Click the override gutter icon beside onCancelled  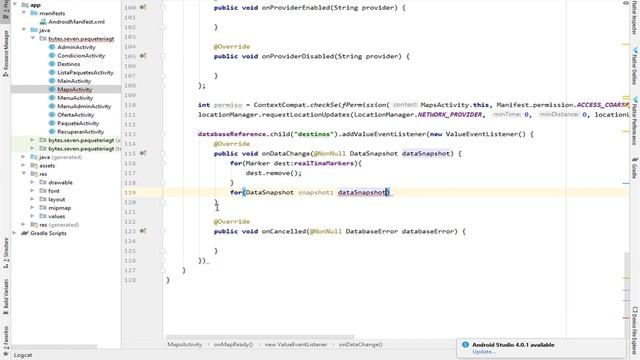click(x=143, y=231)
